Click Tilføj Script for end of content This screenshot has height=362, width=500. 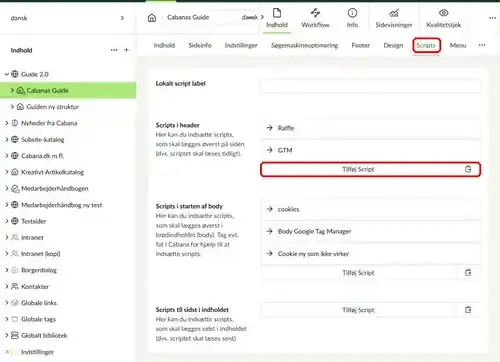358,310
